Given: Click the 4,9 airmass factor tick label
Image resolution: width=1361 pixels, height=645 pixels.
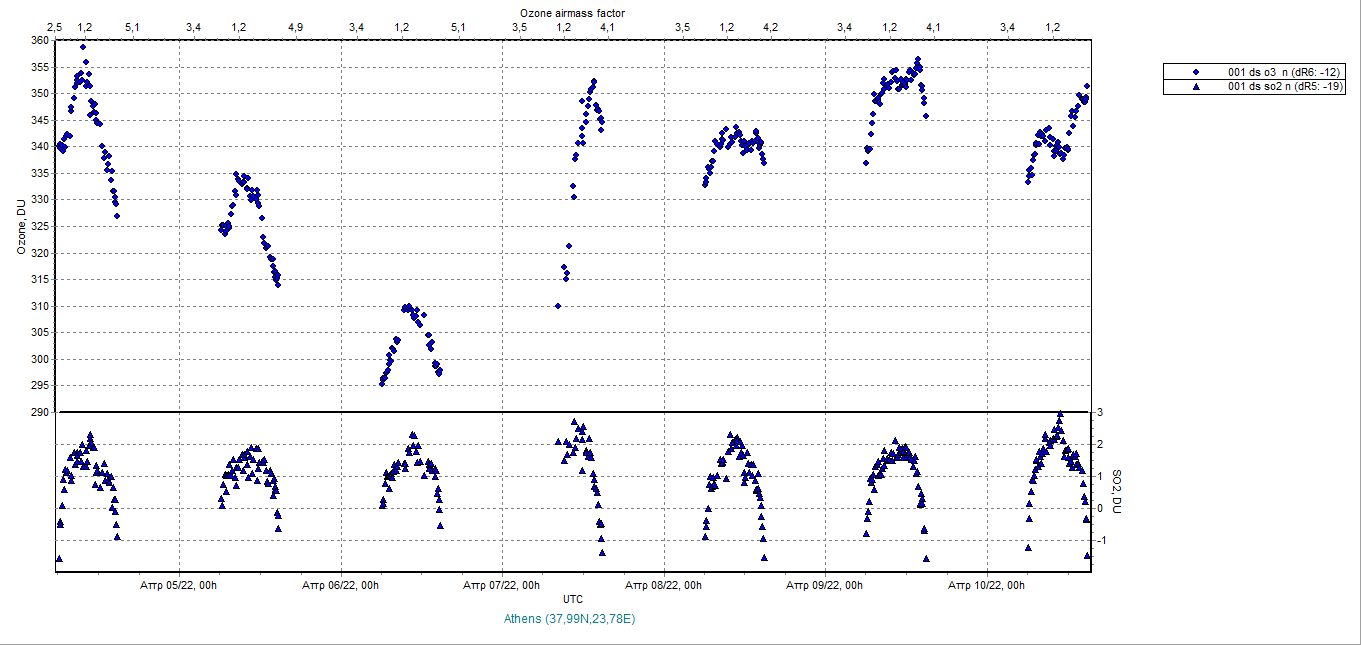Looking at the screenshot, I should 295,27.
